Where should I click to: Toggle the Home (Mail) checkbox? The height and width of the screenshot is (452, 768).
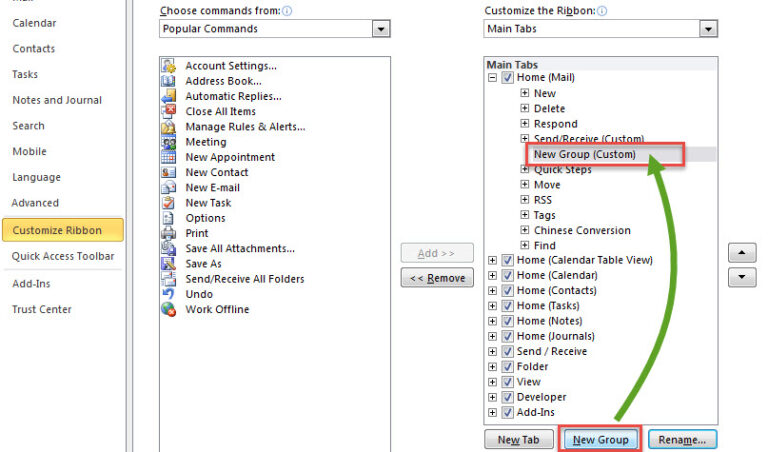508,78
